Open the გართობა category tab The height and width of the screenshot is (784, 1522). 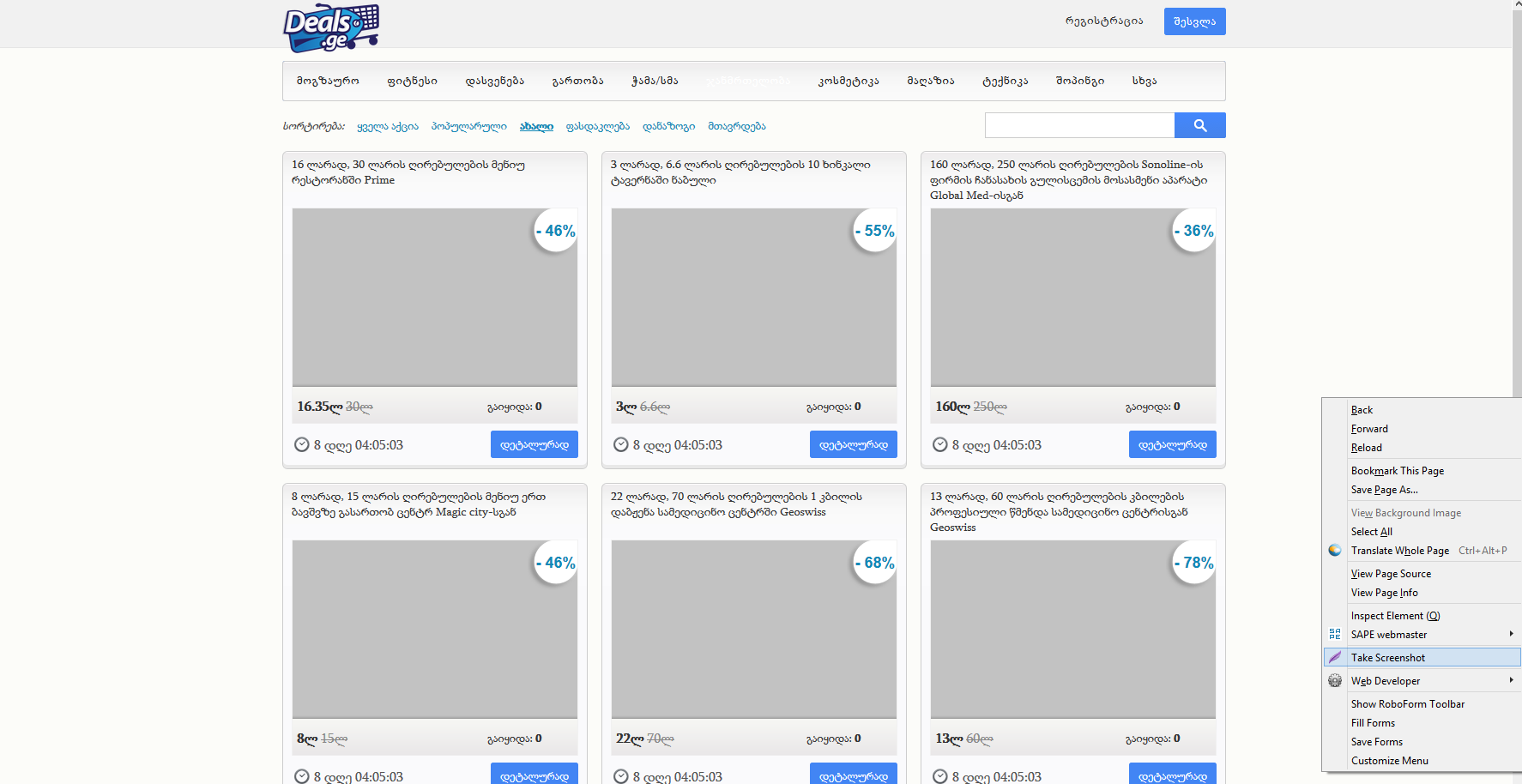tap(577, 81)
